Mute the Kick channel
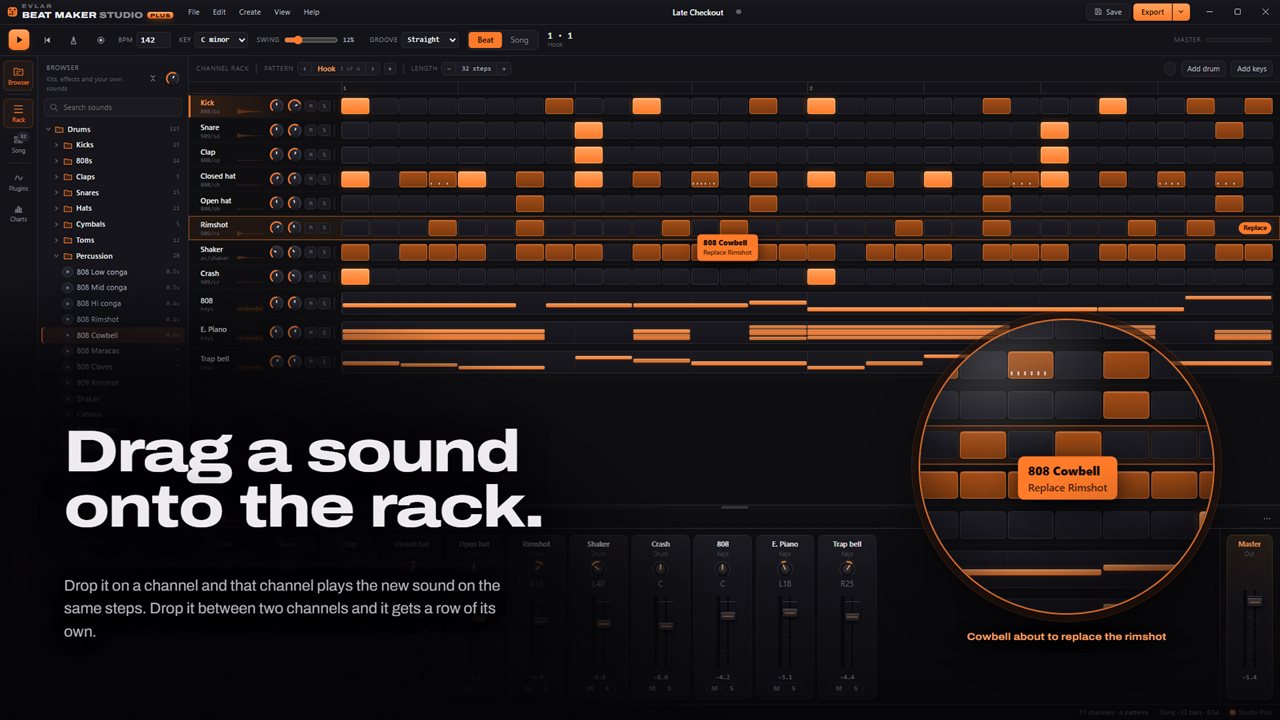1280x720 pixels. point(311,106)
